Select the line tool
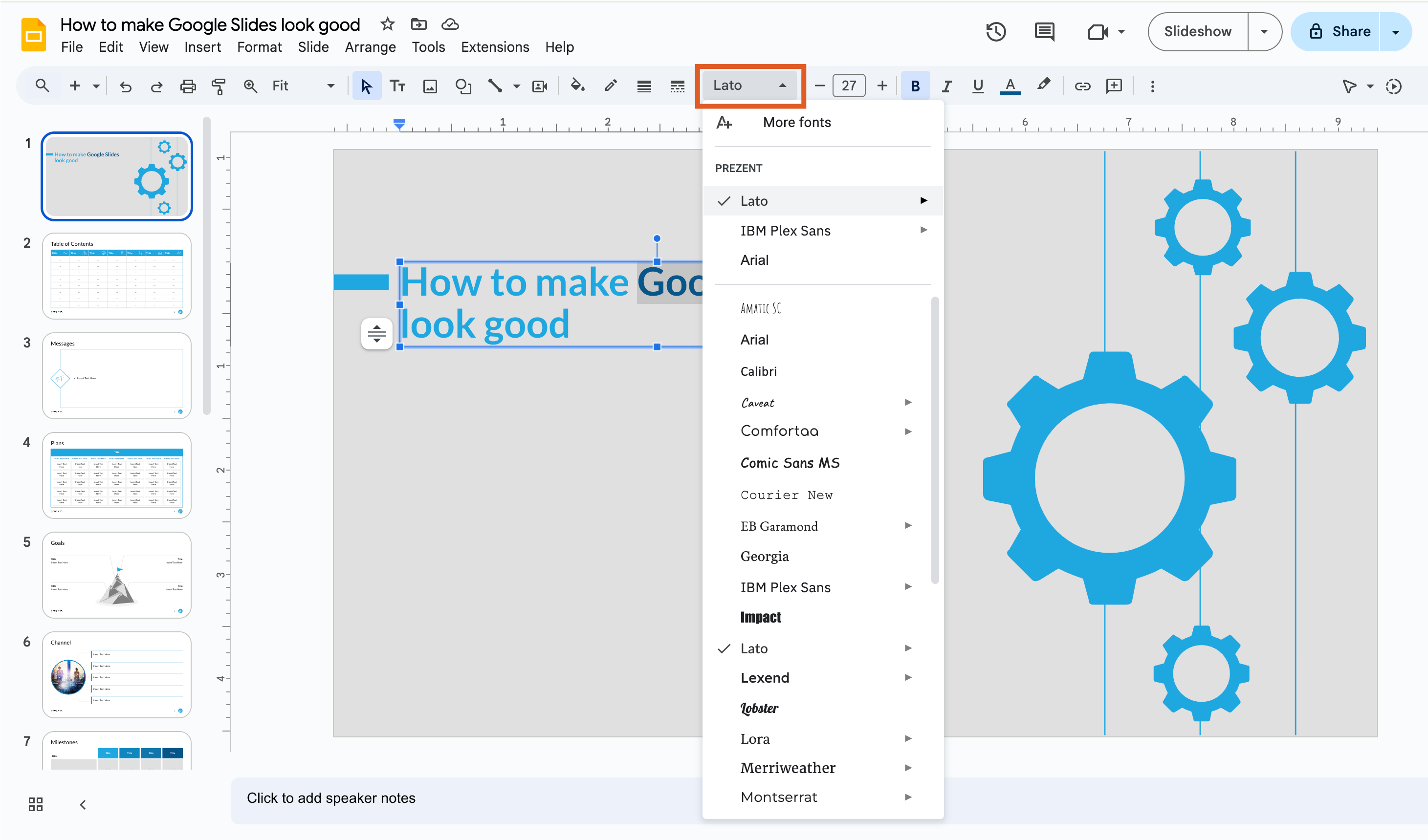The image size is (1428, 840). pos(495,86)
